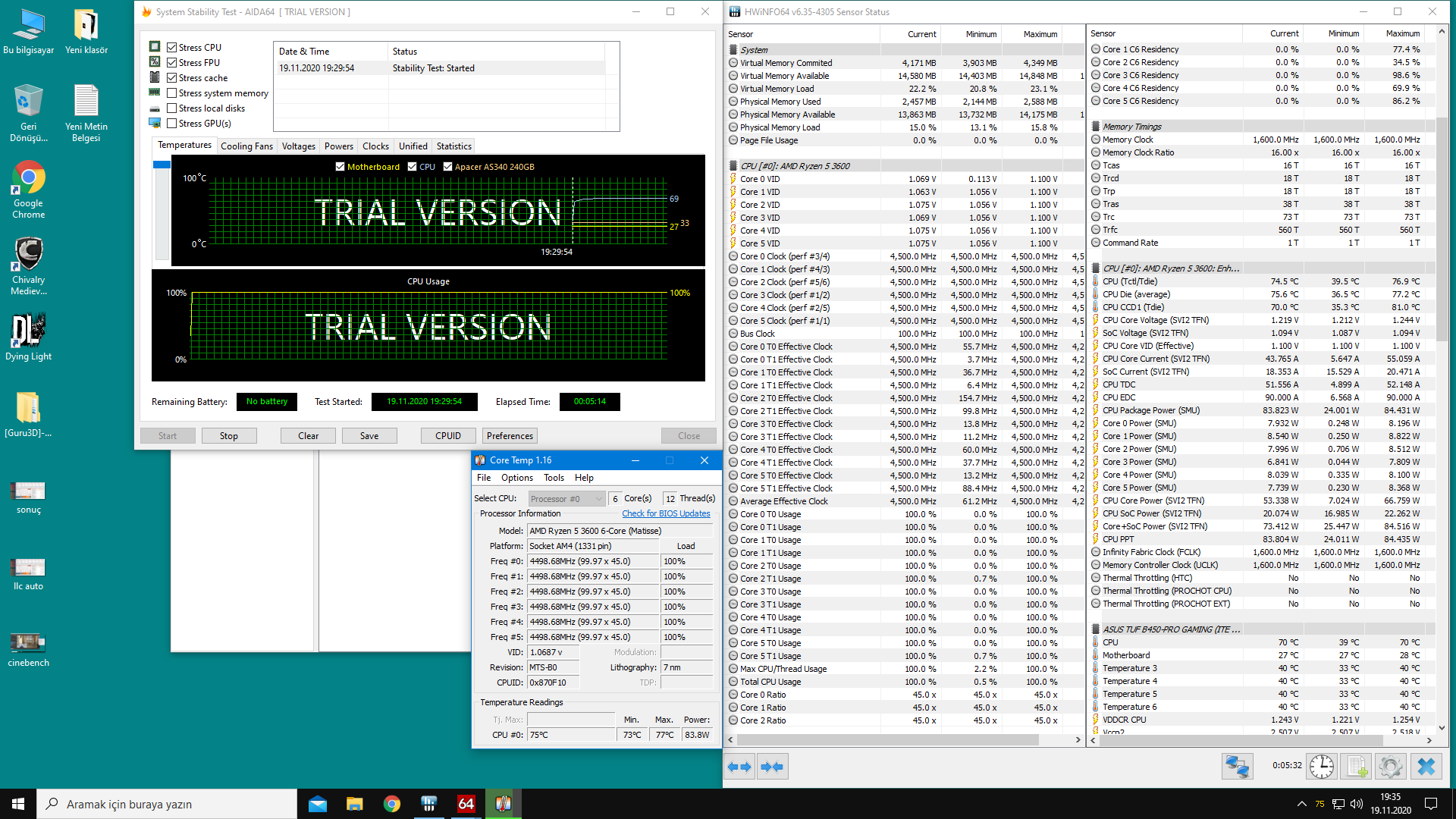Open HWiNFO remote network monitoring icon

click(1237, 767)
